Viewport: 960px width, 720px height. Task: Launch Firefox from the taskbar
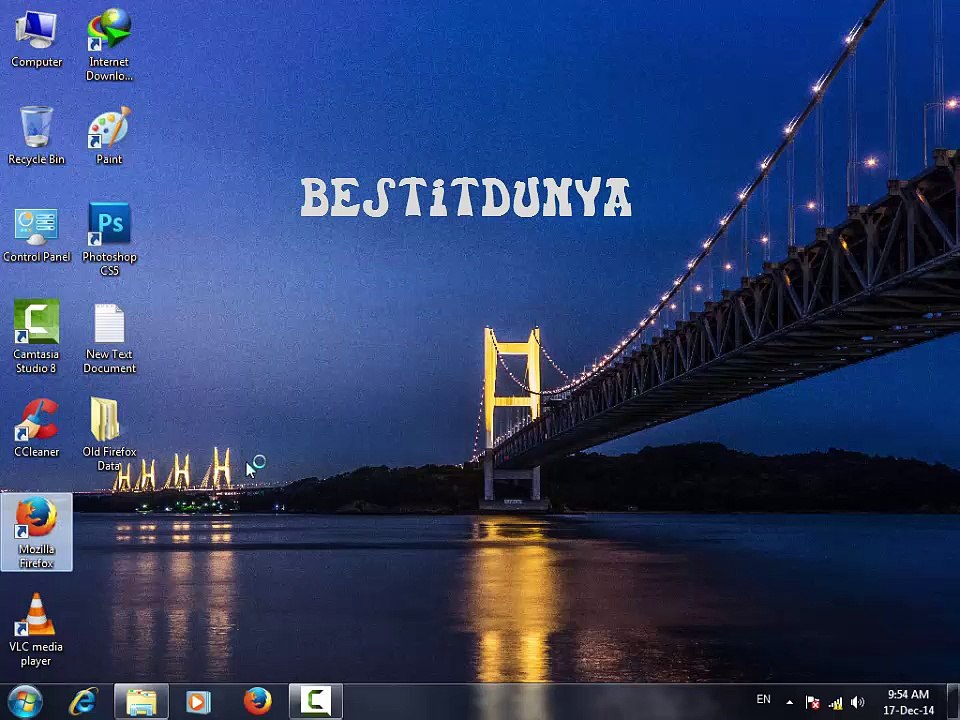pyautogui.click(x=257, y=701)
